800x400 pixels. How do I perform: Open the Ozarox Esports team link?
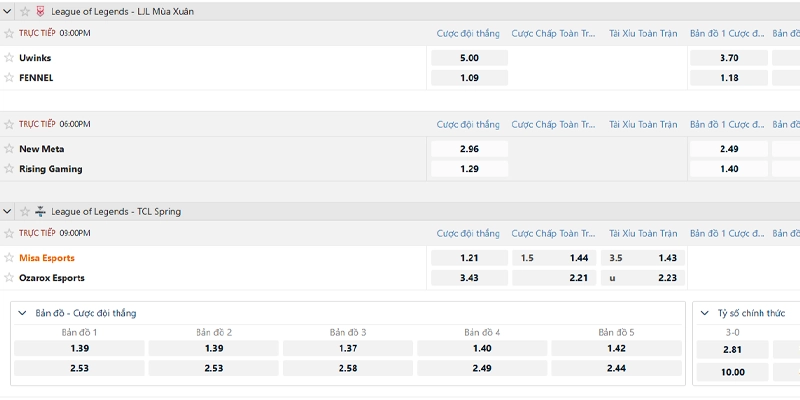click(52, 278)
